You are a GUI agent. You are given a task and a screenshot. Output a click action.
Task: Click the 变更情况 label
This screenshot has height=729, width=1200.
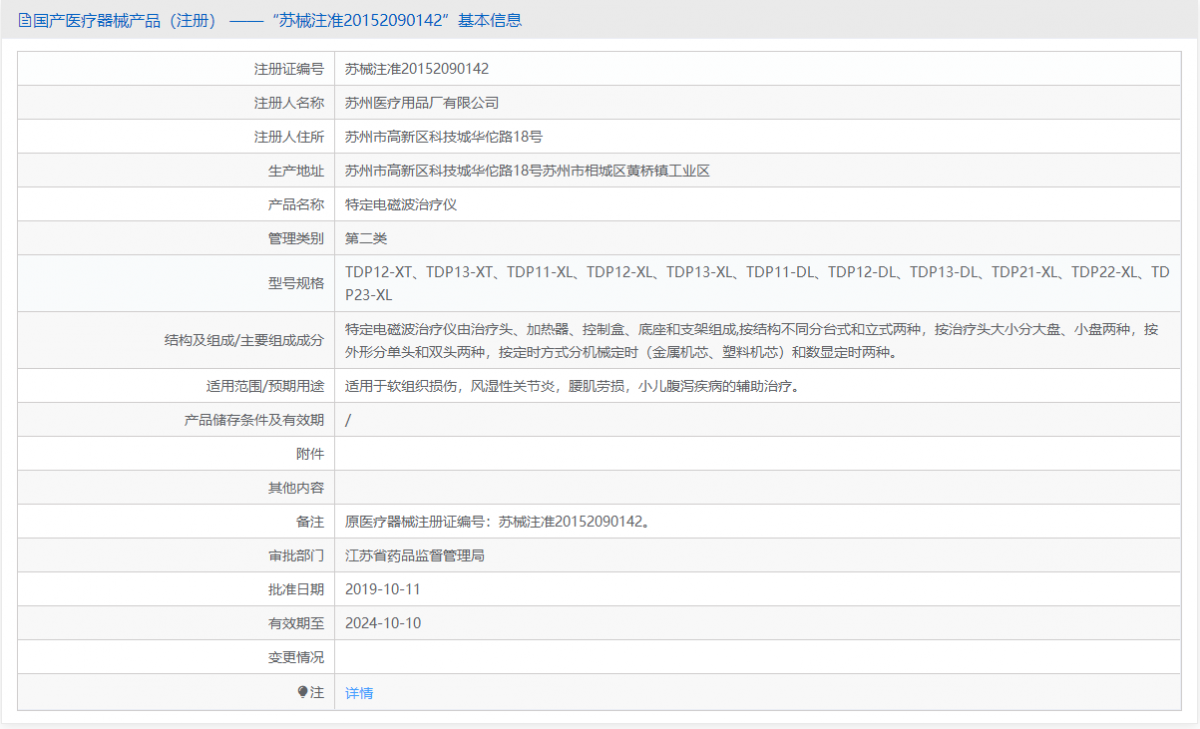point(296,658)
